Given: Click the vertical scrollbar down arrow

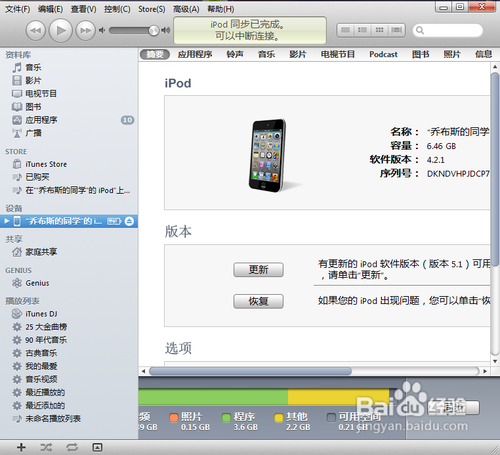Looking at the screenshot, I should pos(495,361).
